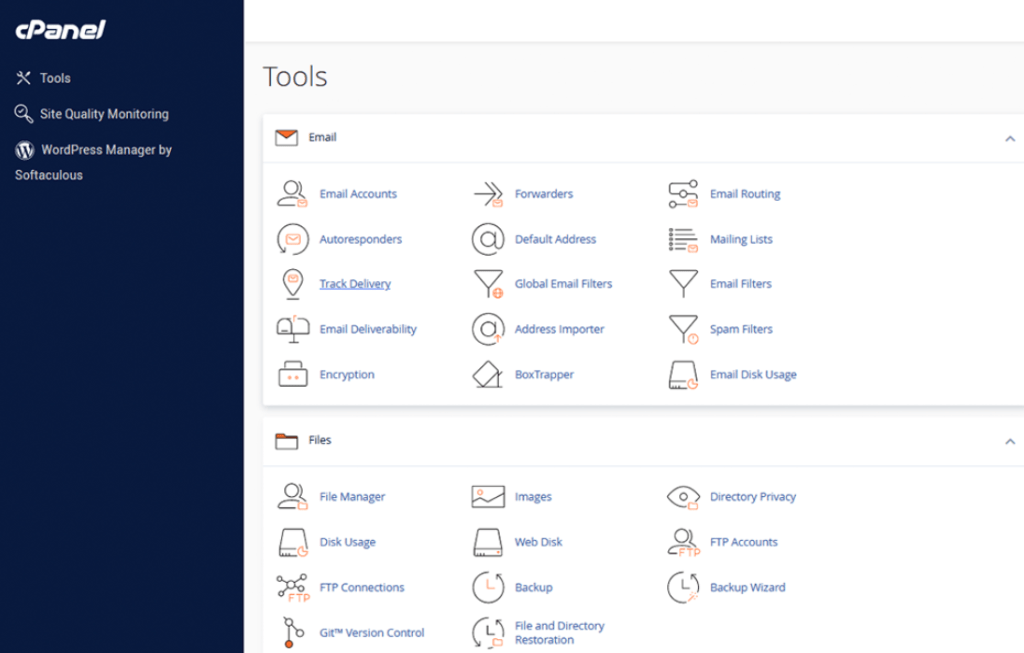Viewport: 1024px width, 653px height.
Task: Open the Email Disk Usage link
Action: click(753, 374)
